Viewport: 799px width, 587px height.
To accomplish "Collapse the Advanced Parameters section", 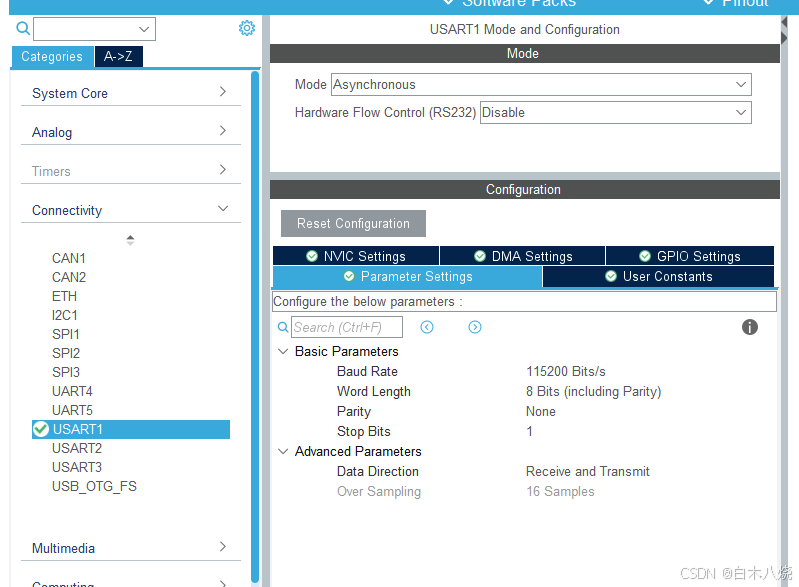I will click(x=283, y=451).
